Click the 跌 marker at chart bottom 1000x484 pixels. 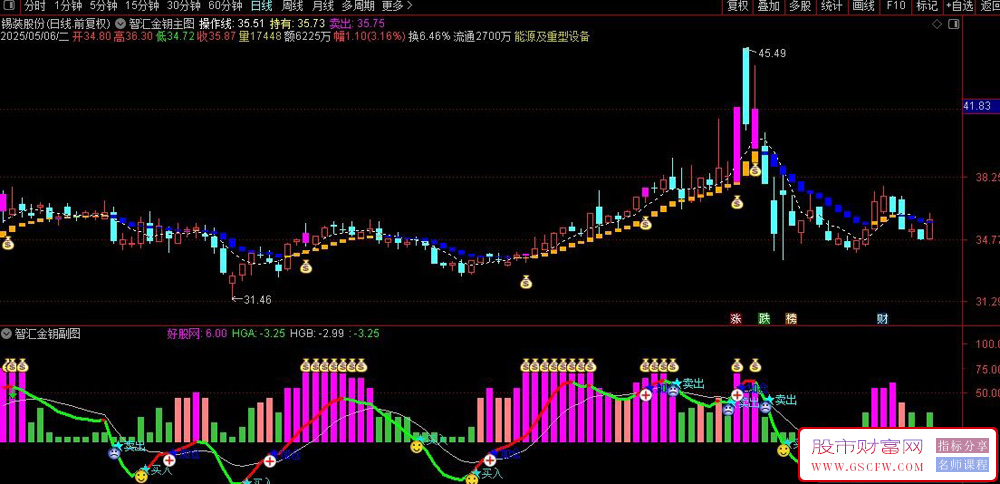pyautogui.click(x=763, y=318)
